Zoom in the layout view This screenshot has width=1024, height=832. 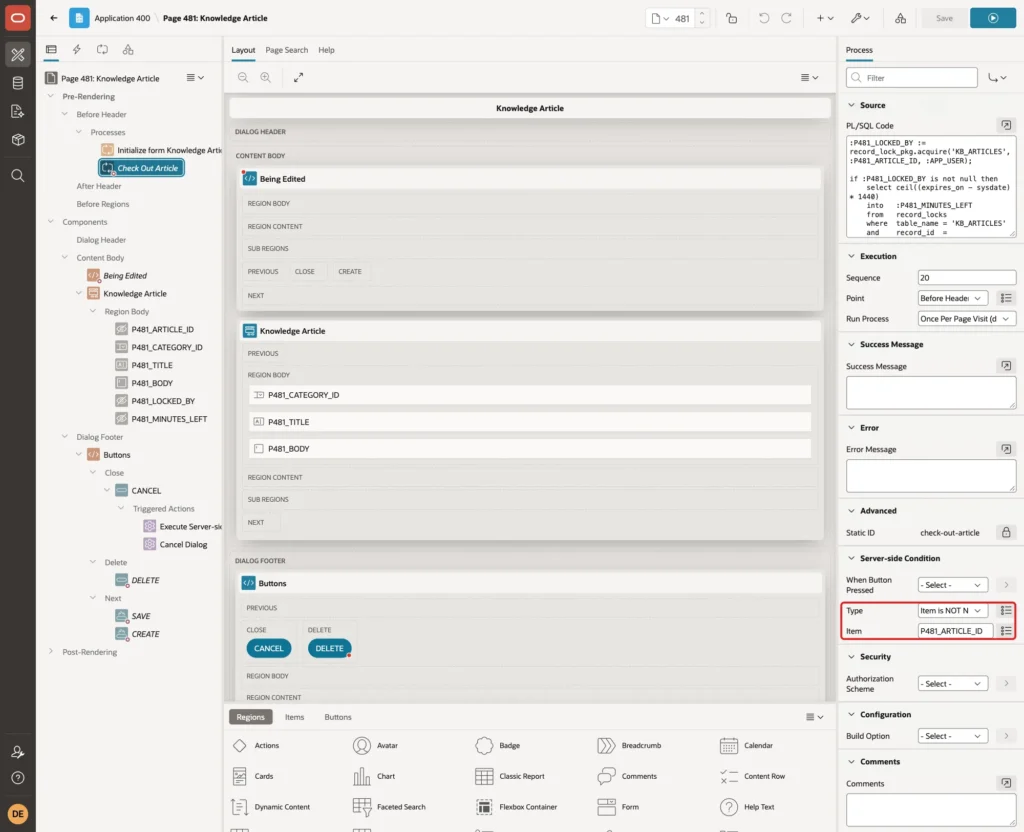266,78
